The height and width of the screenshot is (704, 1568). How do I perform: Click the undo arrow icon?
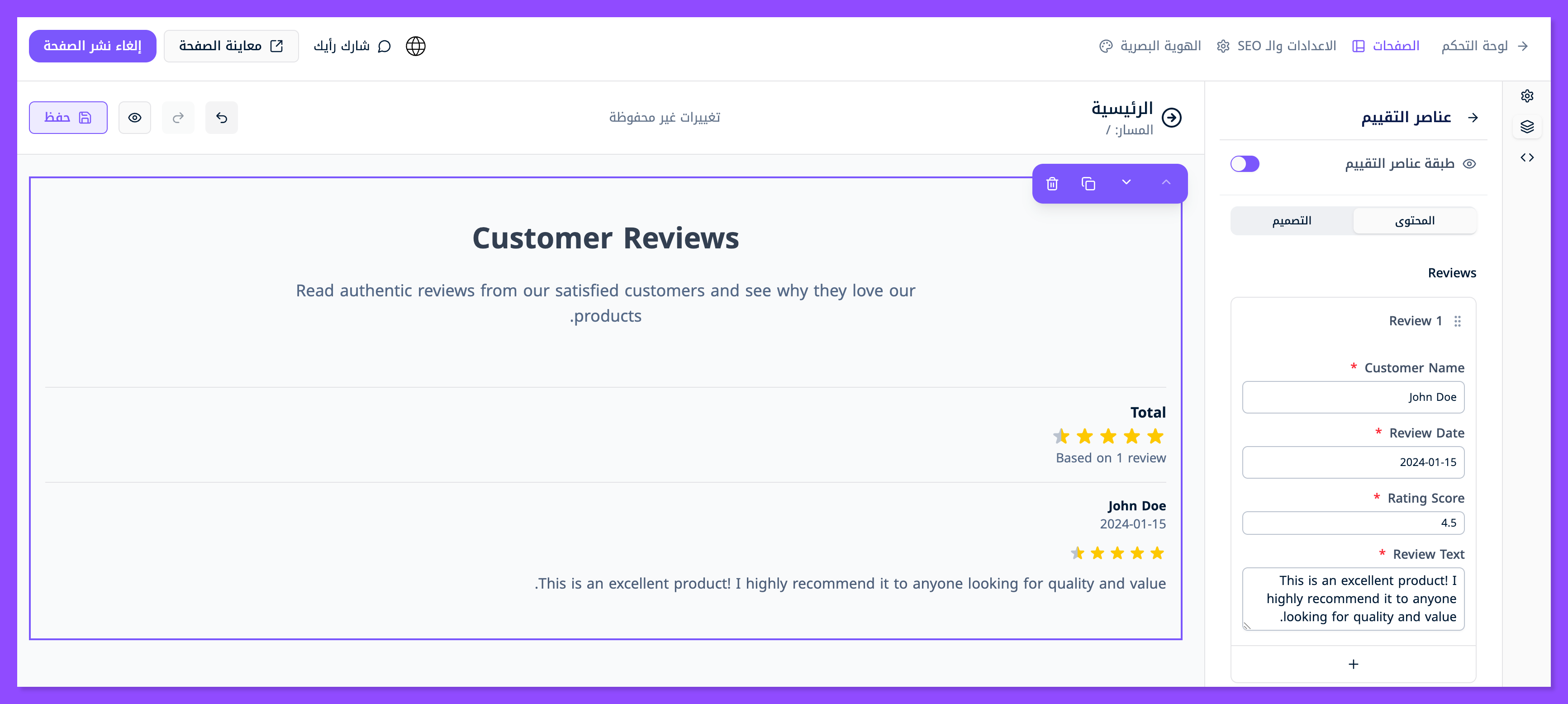(222, 118)
